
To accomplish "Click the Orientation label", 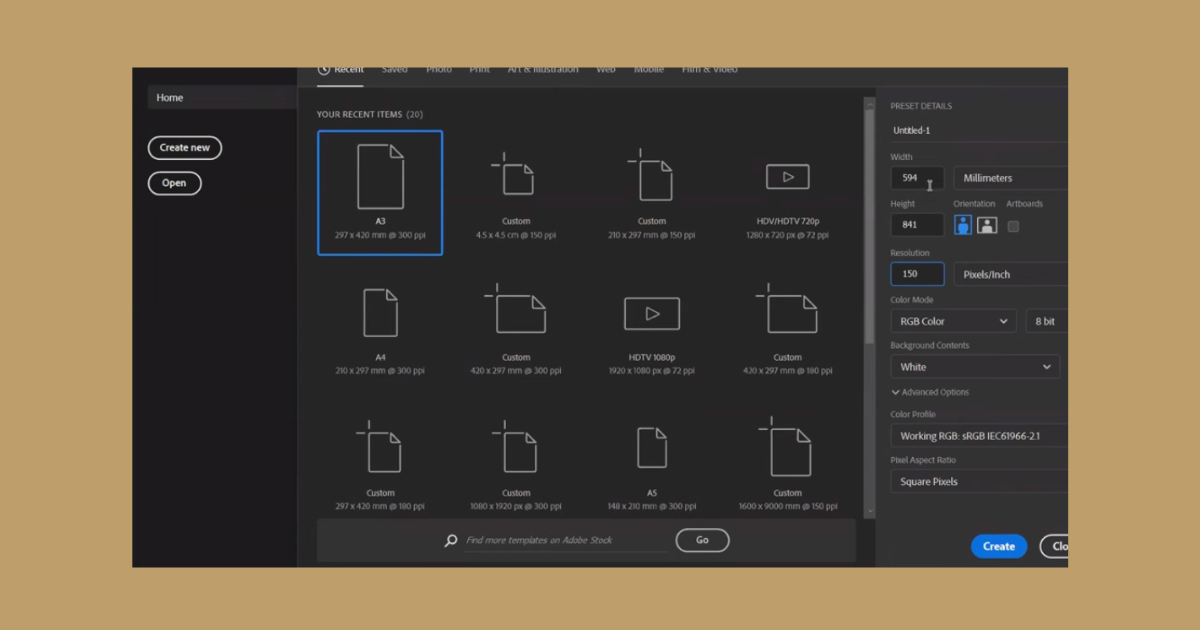I will 974,204.
